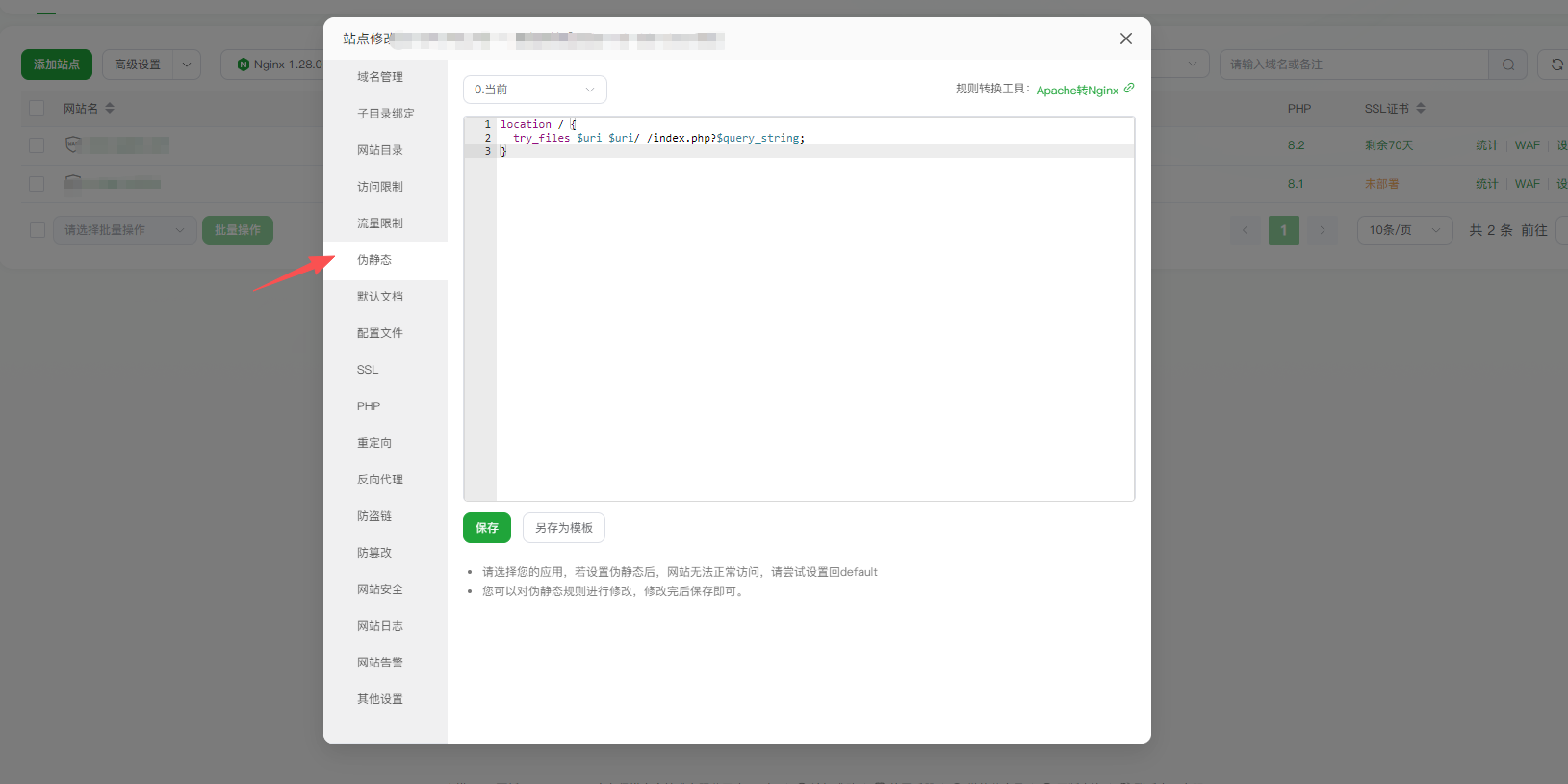This screenshot has height=784, width=1568.
Task: Sort by 网站名 column sort icon
Action: pyautogui.click(x=110, y=108)
